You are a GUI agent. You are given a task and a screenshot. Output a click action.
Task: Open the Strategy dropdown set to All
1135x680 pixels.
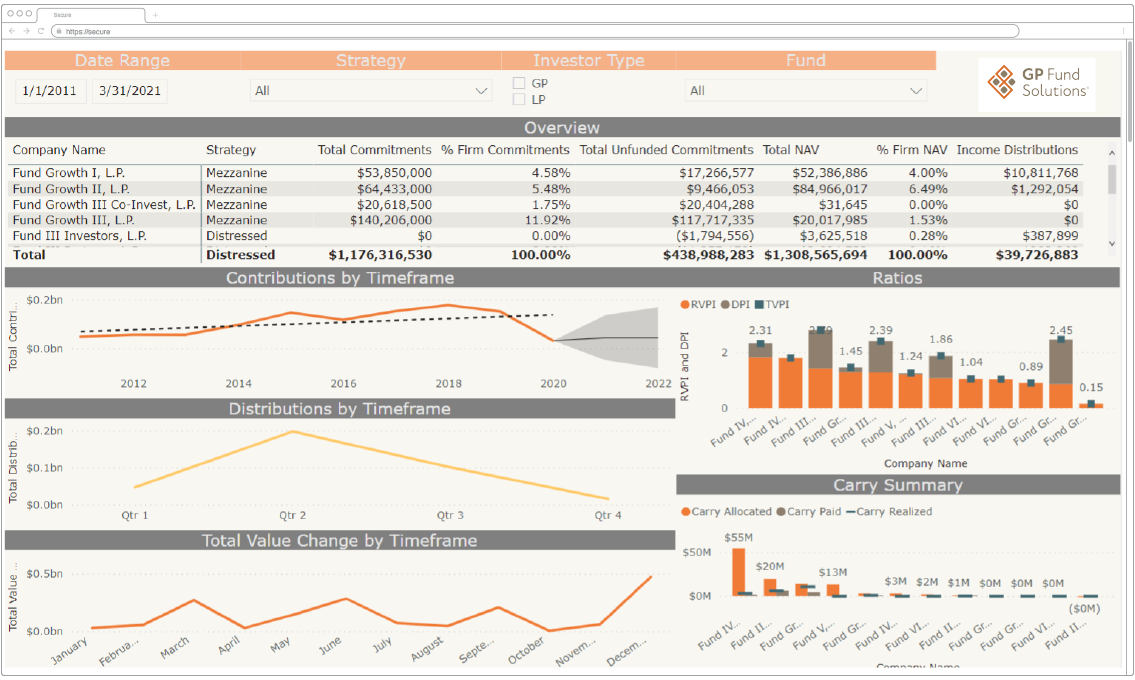pyautogui.click(x=371, y=91)
